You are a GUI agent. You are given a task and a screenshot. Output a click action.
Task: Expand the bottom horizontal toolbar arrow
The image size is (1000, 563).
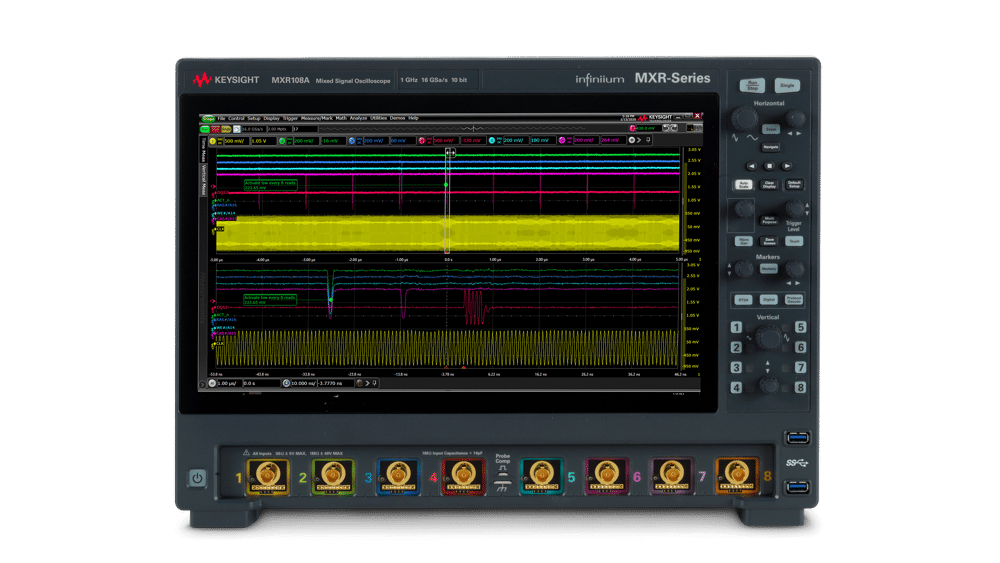[x=367, y=383]
